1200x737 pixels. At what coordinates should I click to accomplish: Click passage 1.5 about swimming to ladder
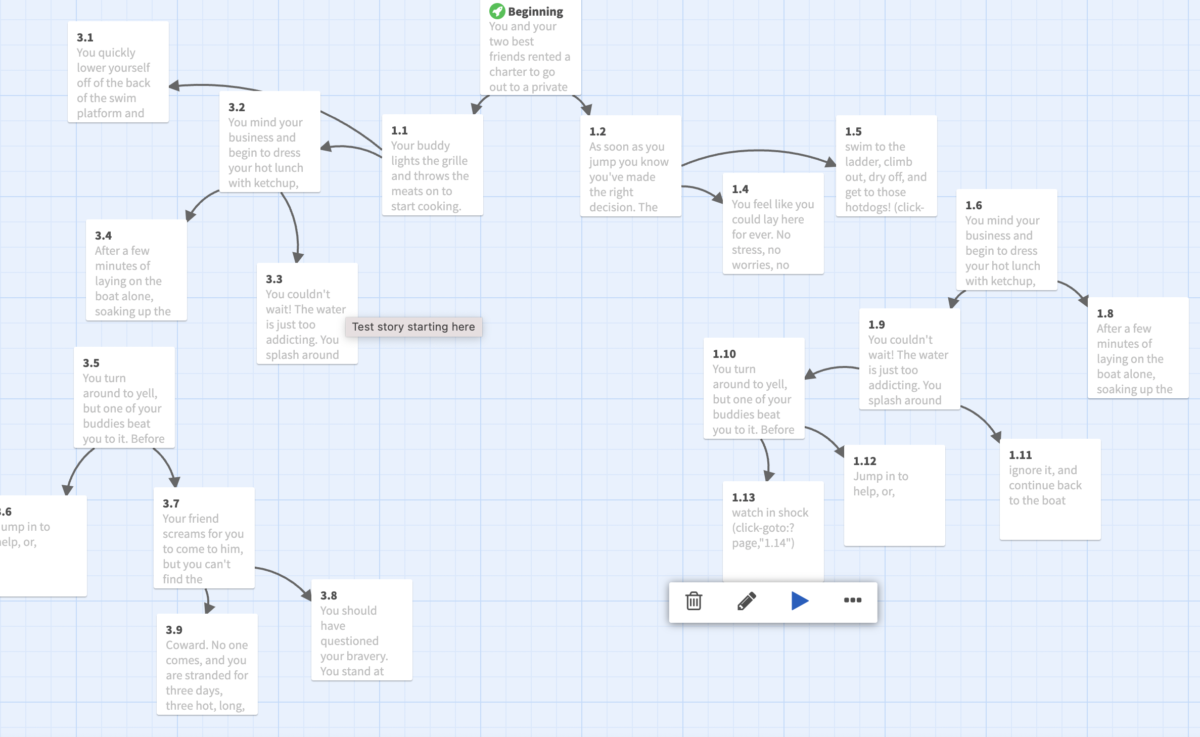(x=886, y=166)
